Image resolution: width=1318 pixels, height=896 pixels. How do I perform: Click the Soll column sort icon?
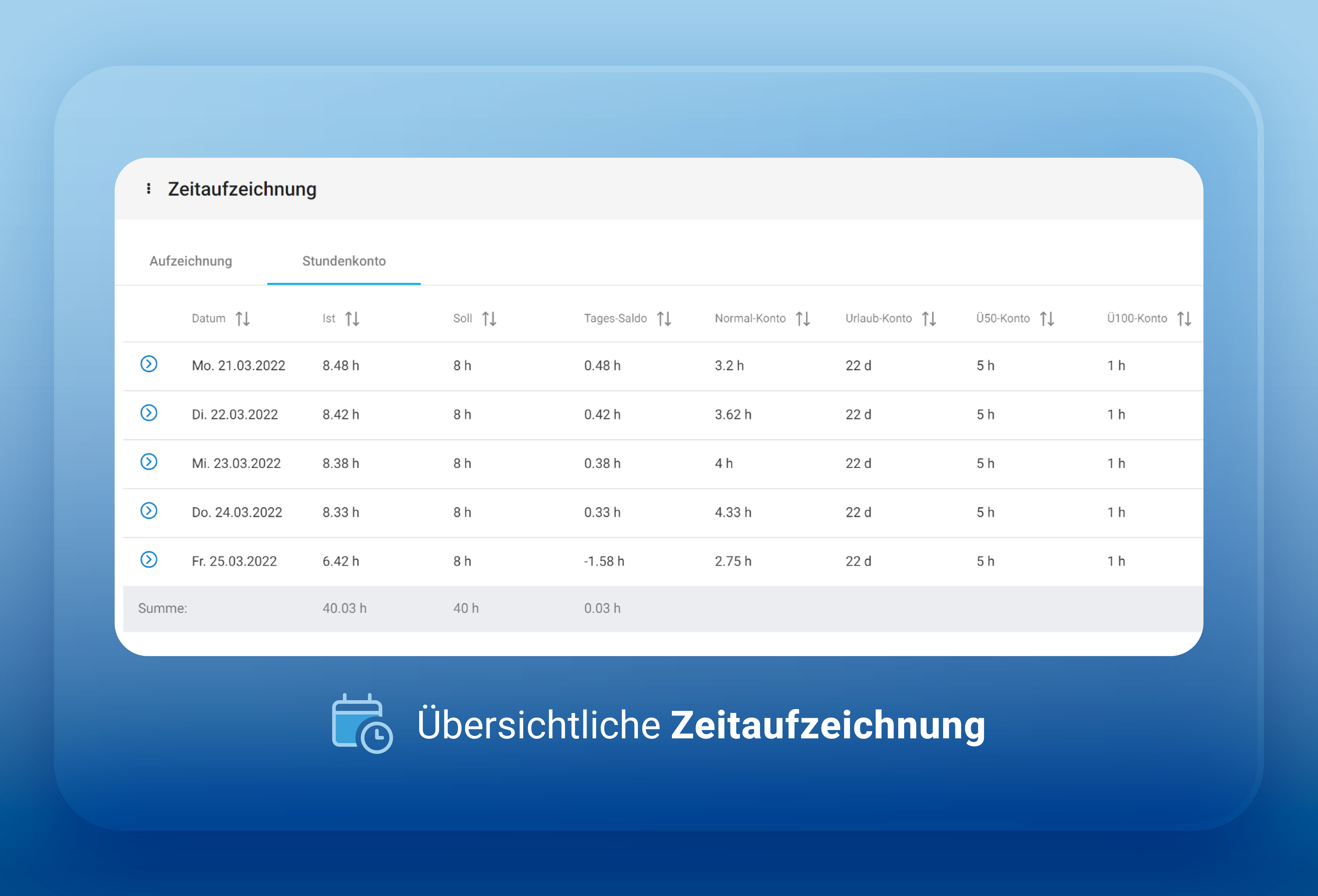tap(489, 319)
